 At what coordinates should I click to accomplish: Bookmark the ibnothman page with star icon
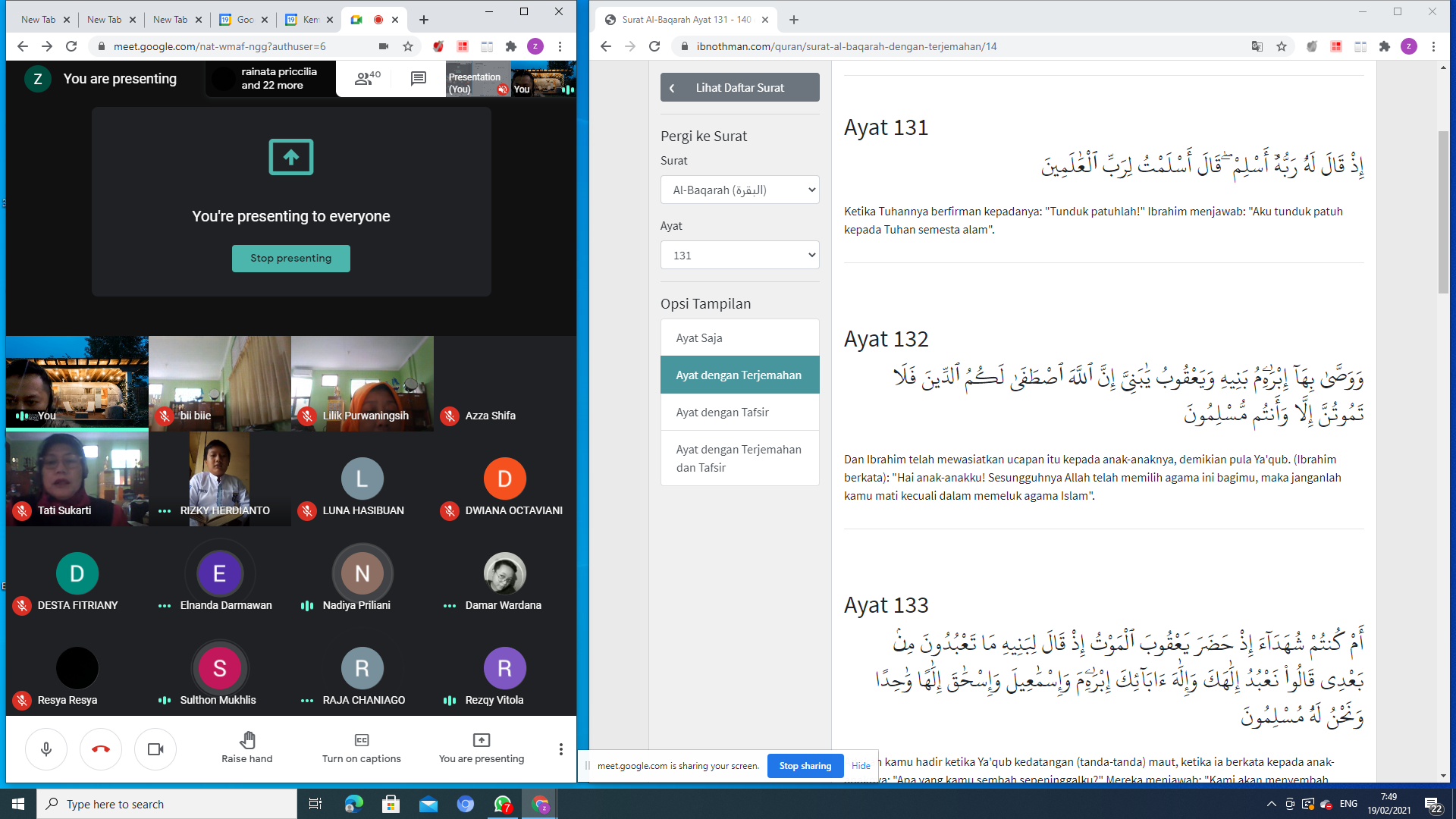[1282, 46]
